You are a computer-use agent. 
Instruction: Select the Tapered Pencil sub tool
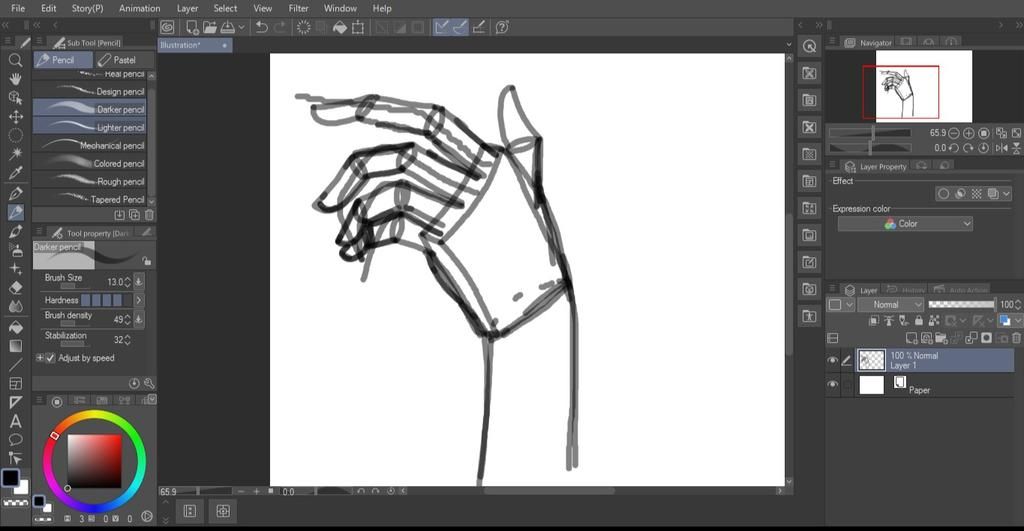coord(90,199)
